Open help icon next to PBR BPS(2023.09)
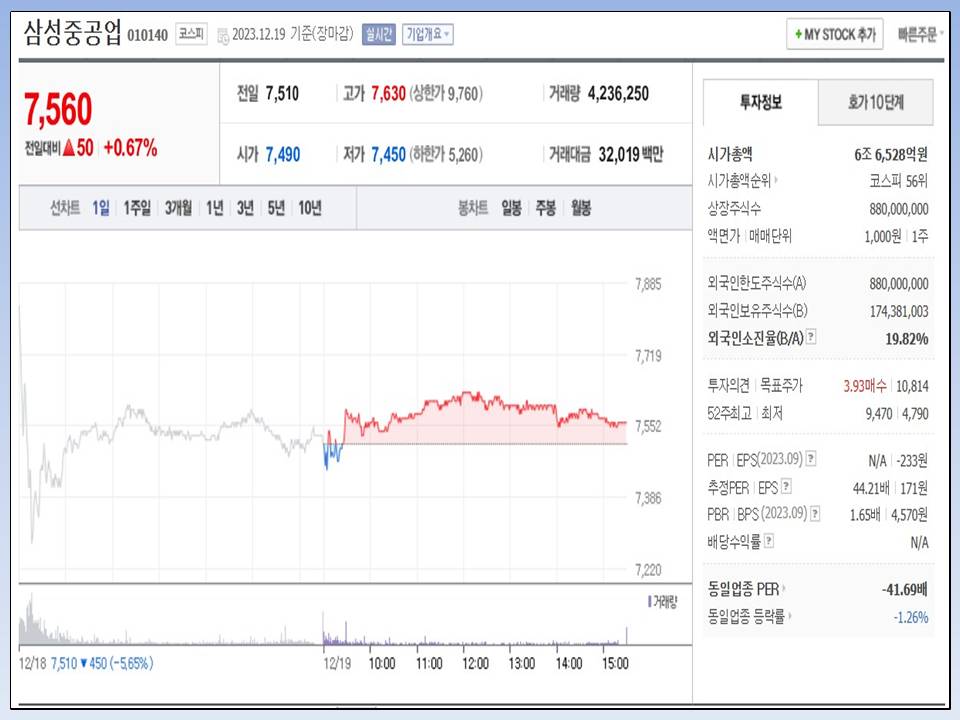 tap(815, 514)
